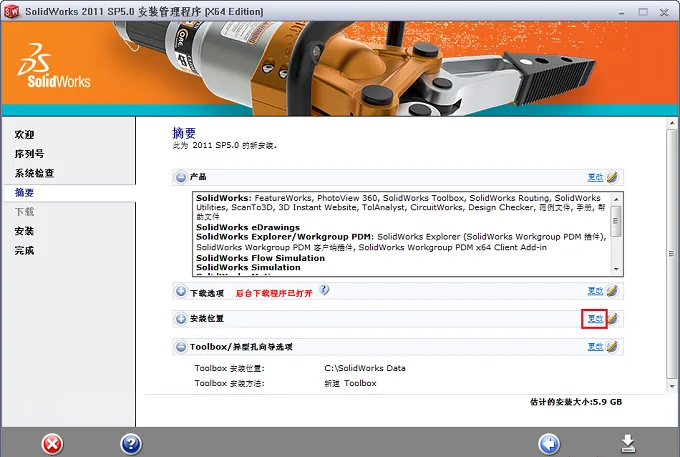Image resolution: width=680 pixels, height=457 pixels.
Task: Click product list scrollbar down arrow
Action: (x=616, y=269)
